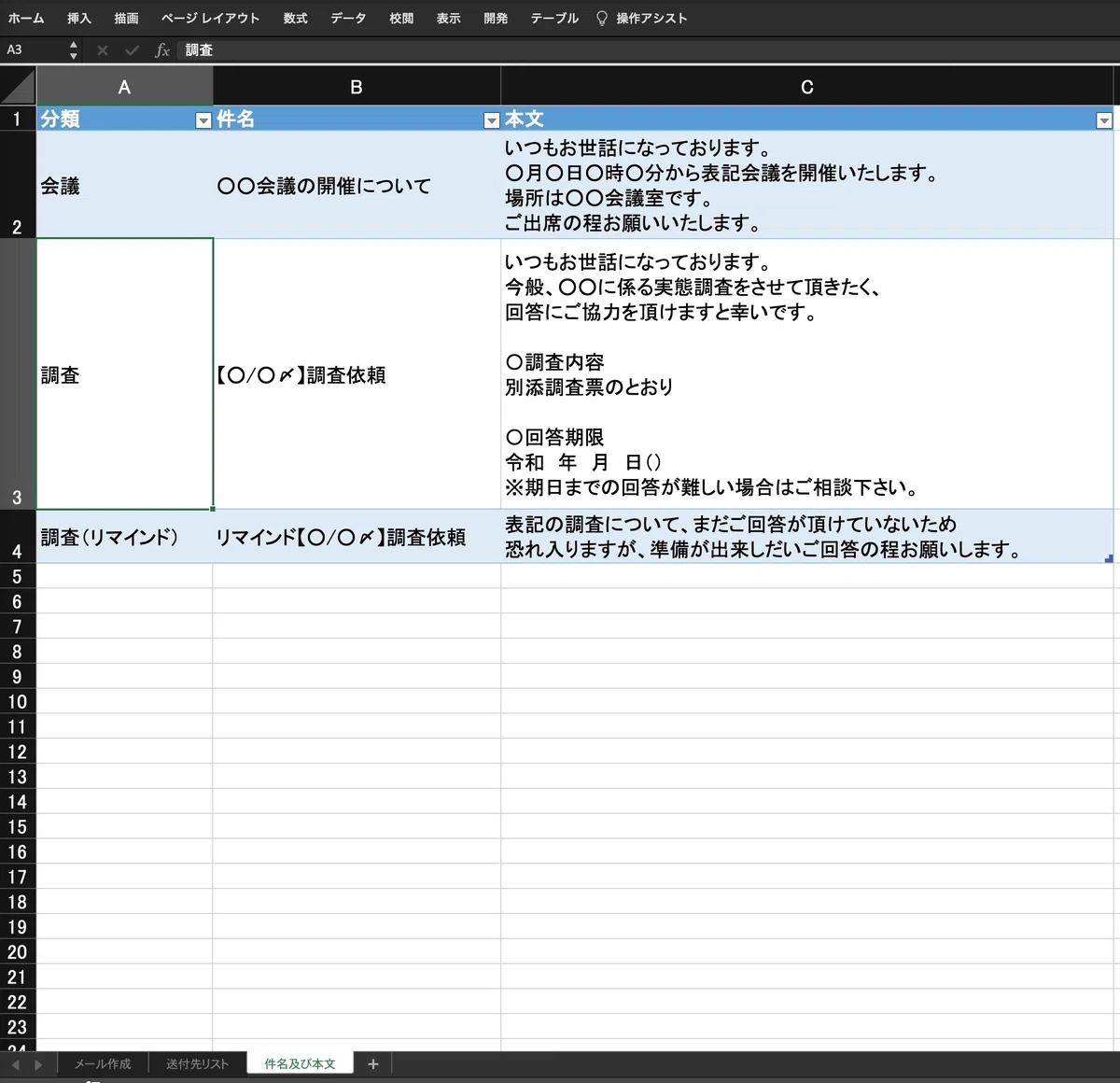Select cell 〇〇会議の開催について
Viewport: 1120px width, 1083px height.
(357, 185)
